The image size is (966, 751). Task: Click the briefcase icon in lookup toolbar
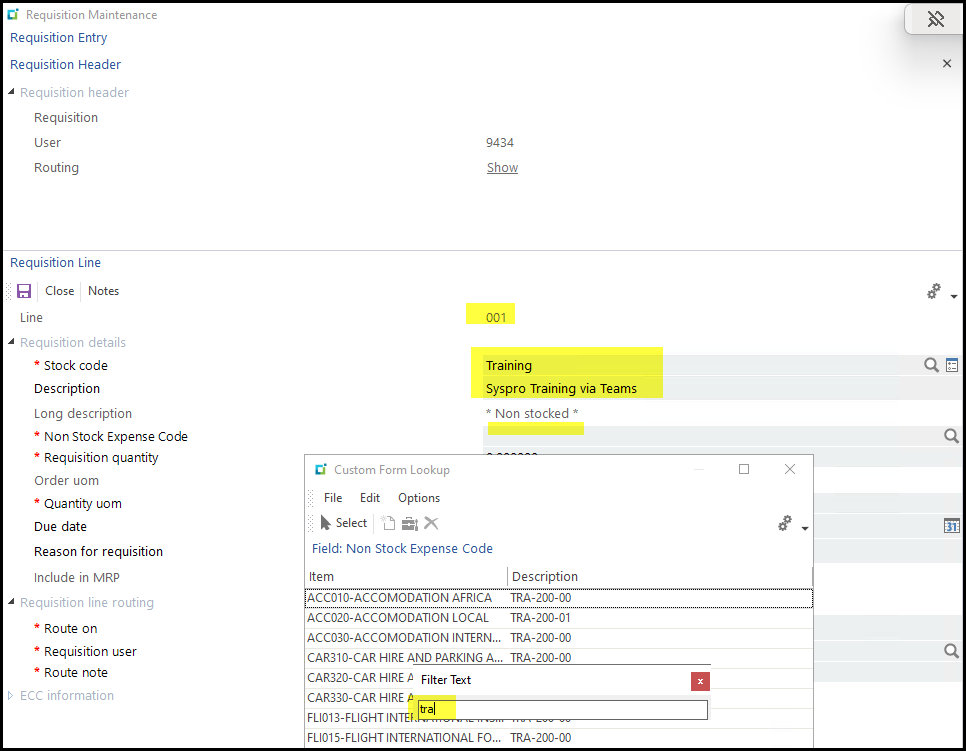click(x=410, y=523)
